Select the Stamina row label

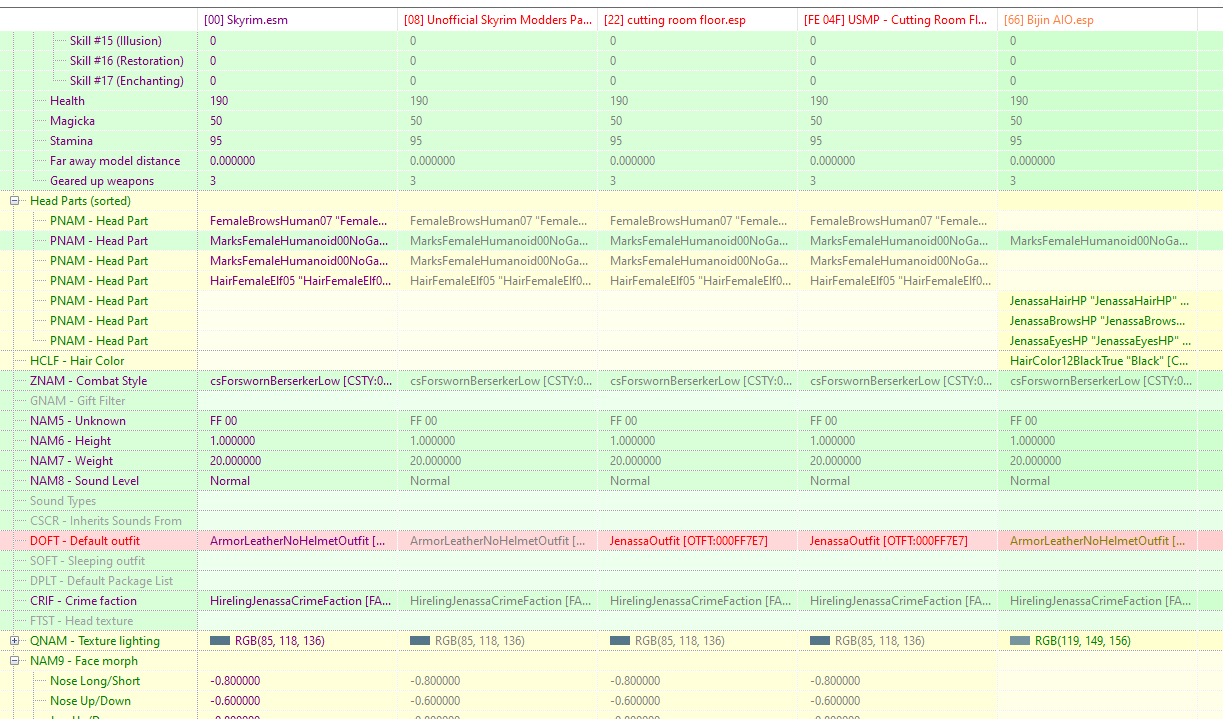[x=71, y=141]
